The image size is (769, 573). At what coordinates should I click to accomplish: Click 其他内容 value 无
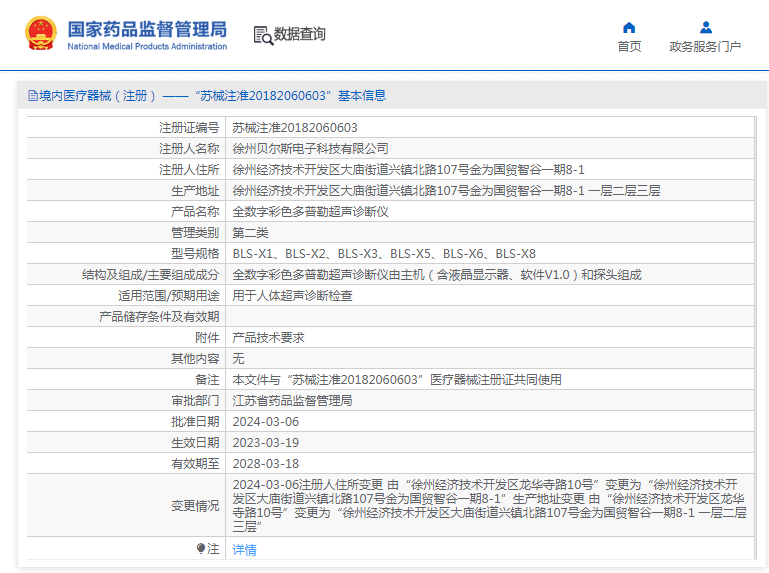pos(238,359)
